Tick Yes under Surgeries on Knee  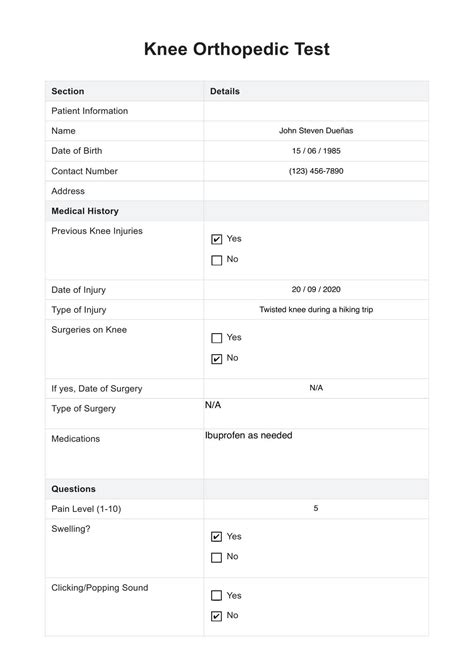[216, 338]
